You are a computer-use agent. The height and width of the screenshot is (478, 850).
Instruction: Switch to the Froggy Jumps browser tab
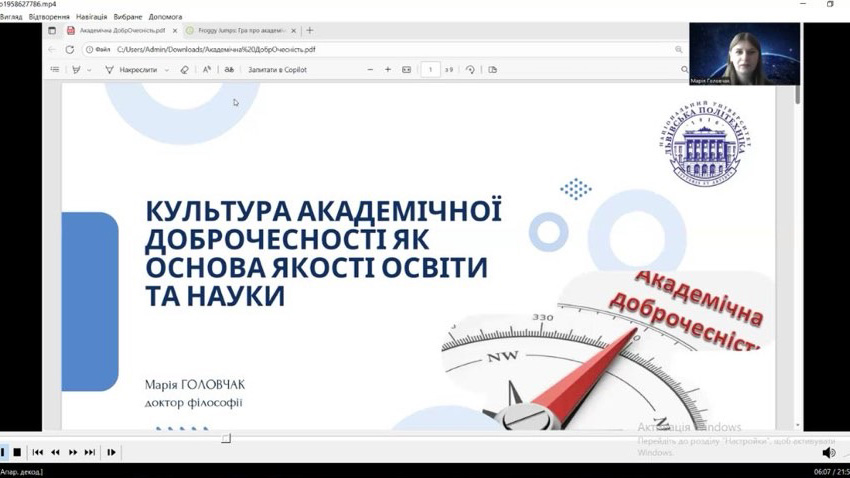241,30
